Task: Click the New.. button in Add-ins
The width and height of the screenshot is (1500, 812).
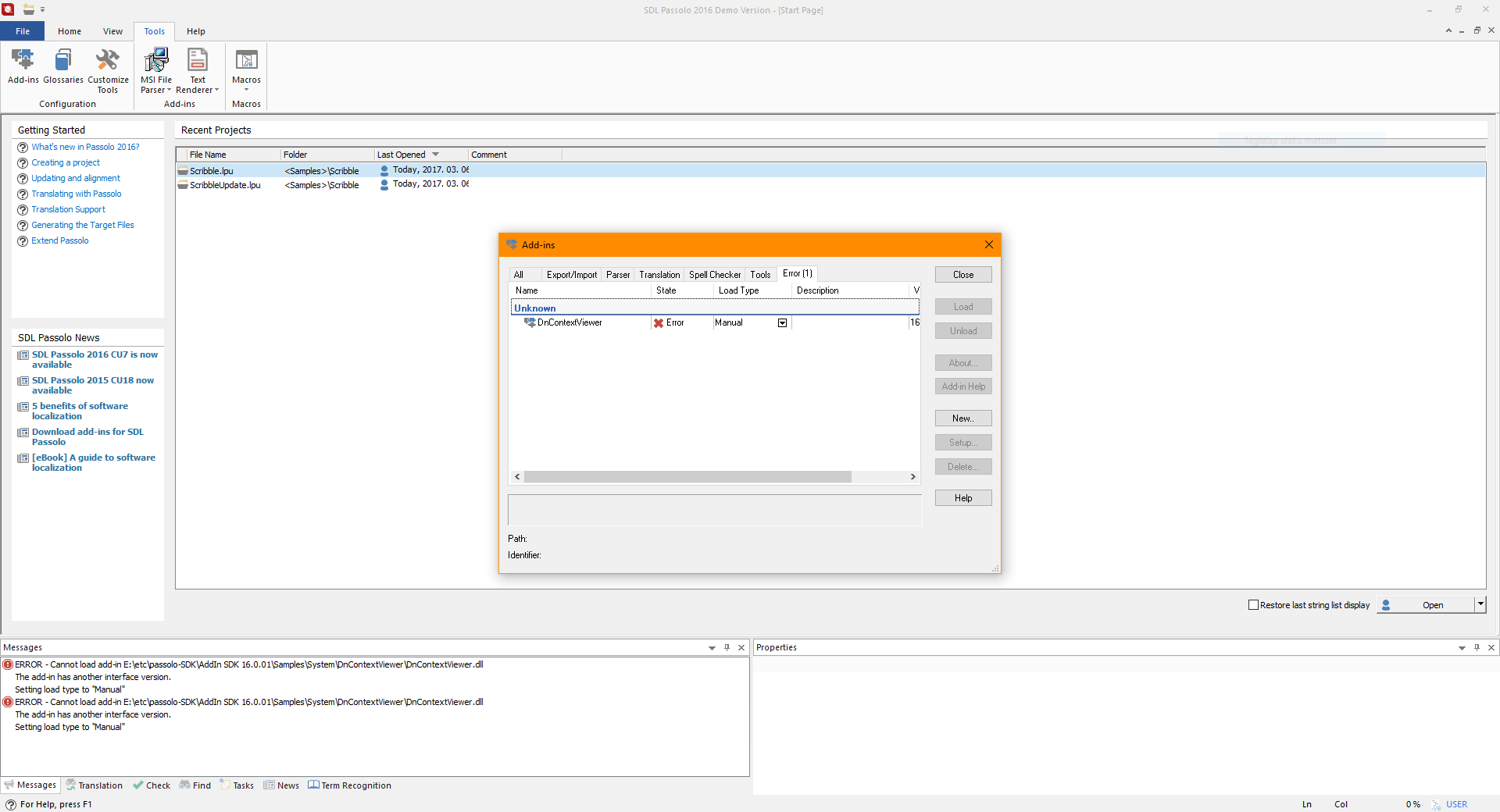Action: [x=963, y=418]
